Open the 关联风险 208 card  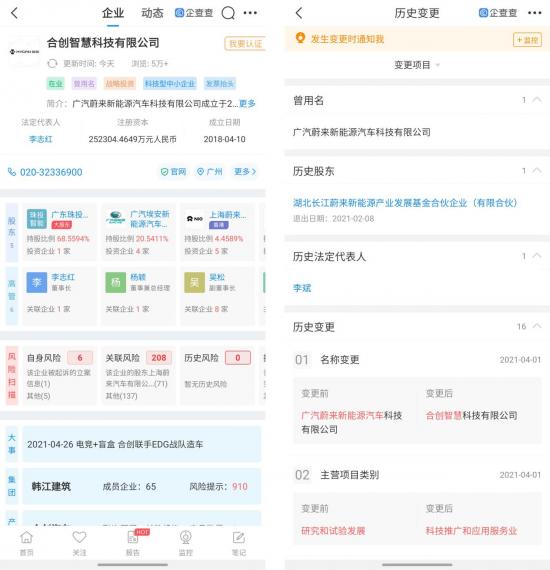(x=138, y=376)
